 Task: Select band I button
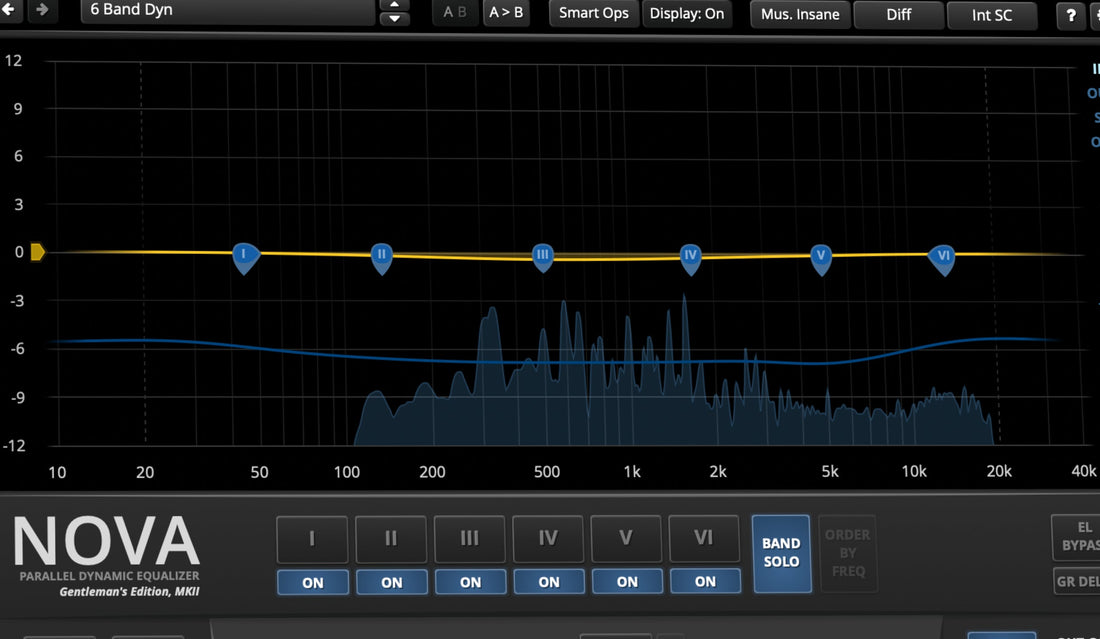coord(312,539)
